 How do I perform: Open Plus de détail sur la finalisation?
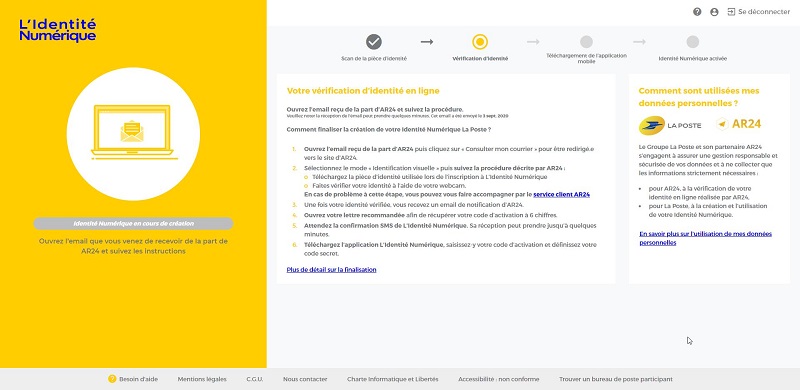click(x=331, y=270)
